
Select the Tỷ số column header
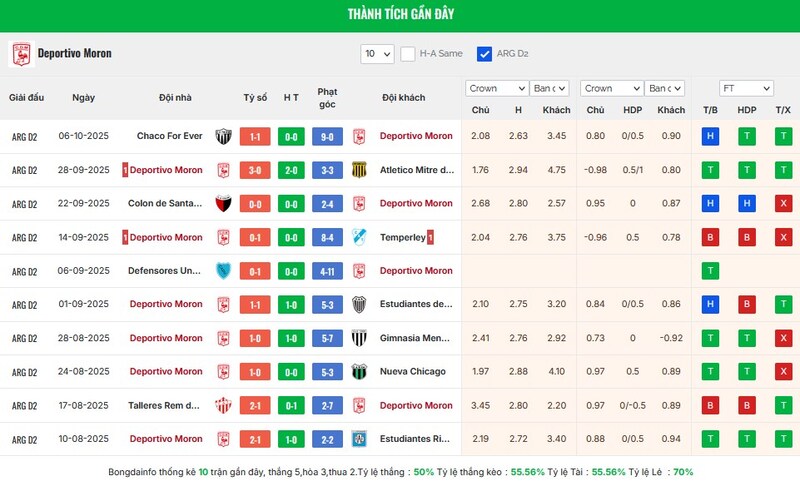coord(255,97)
